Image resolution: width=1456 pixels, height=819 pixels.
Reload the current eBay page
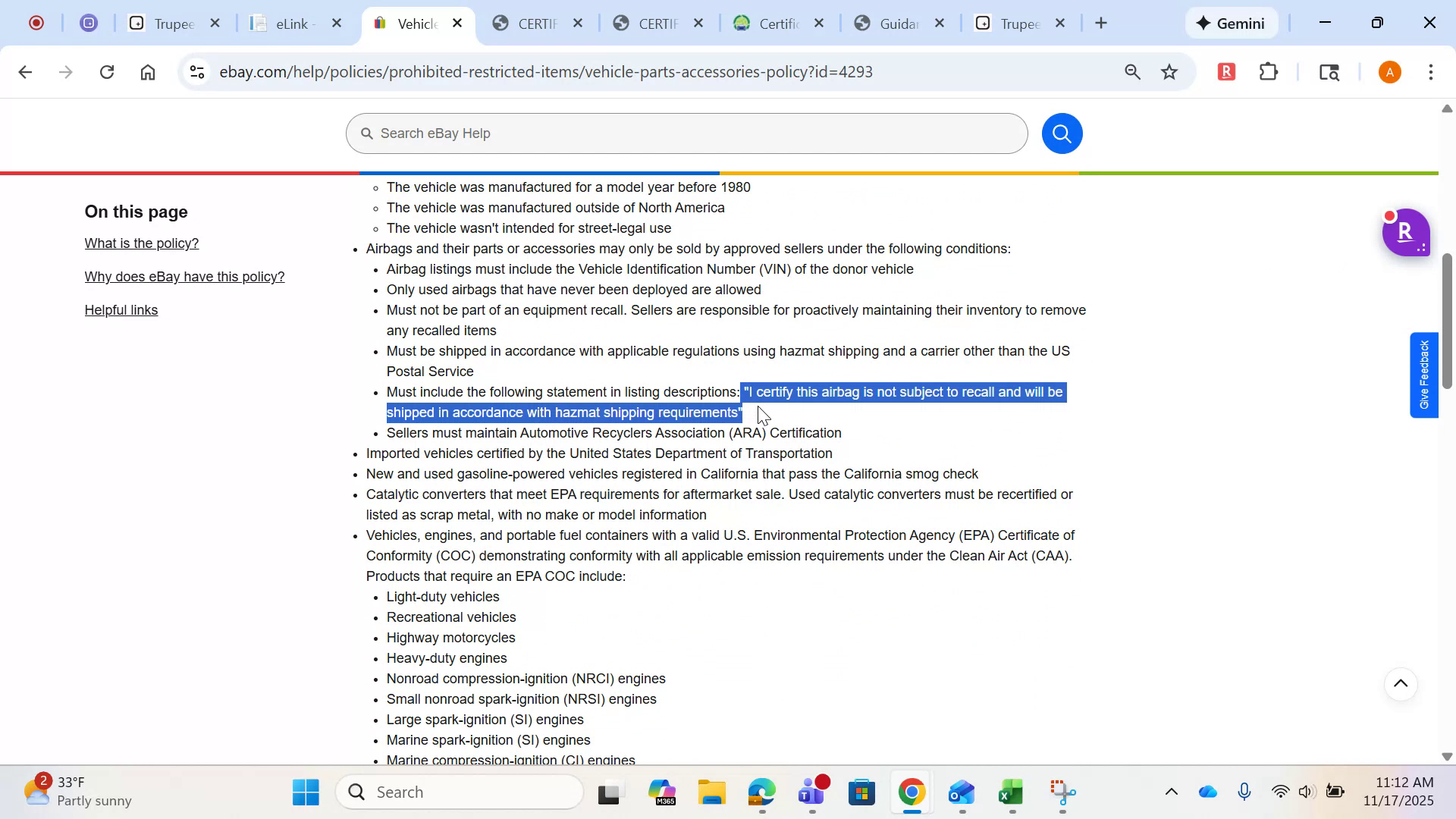click(107, 71)
